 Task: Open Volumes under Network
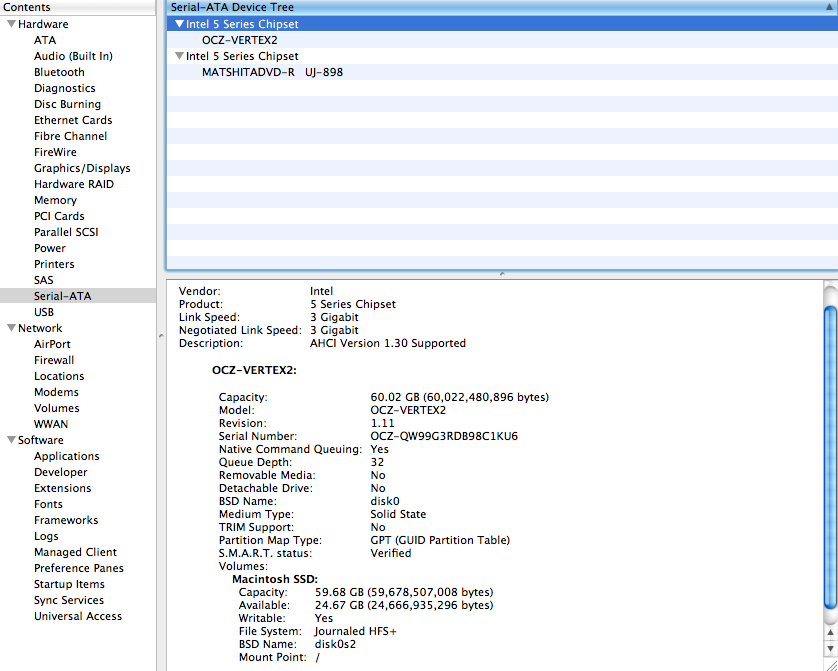[57, 408]
